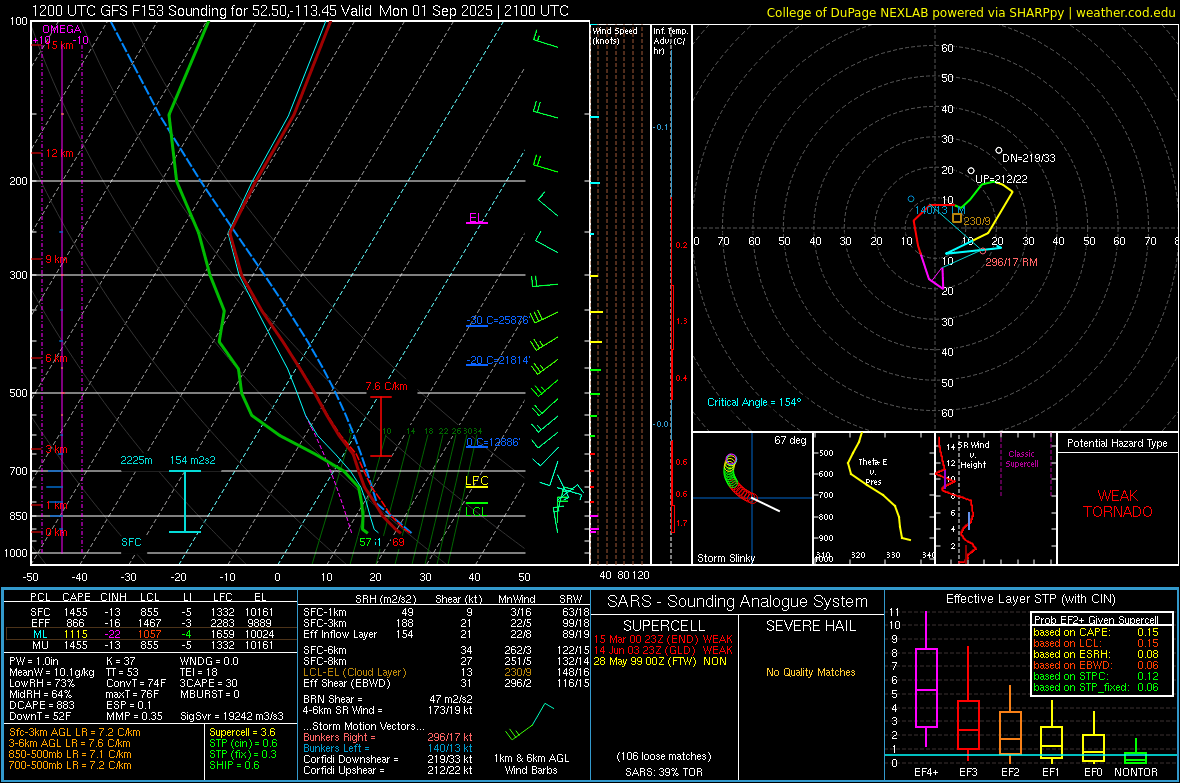
Task: Select the '15 Mar 00 23Z (END)' analogue
Action: (663, 639)
